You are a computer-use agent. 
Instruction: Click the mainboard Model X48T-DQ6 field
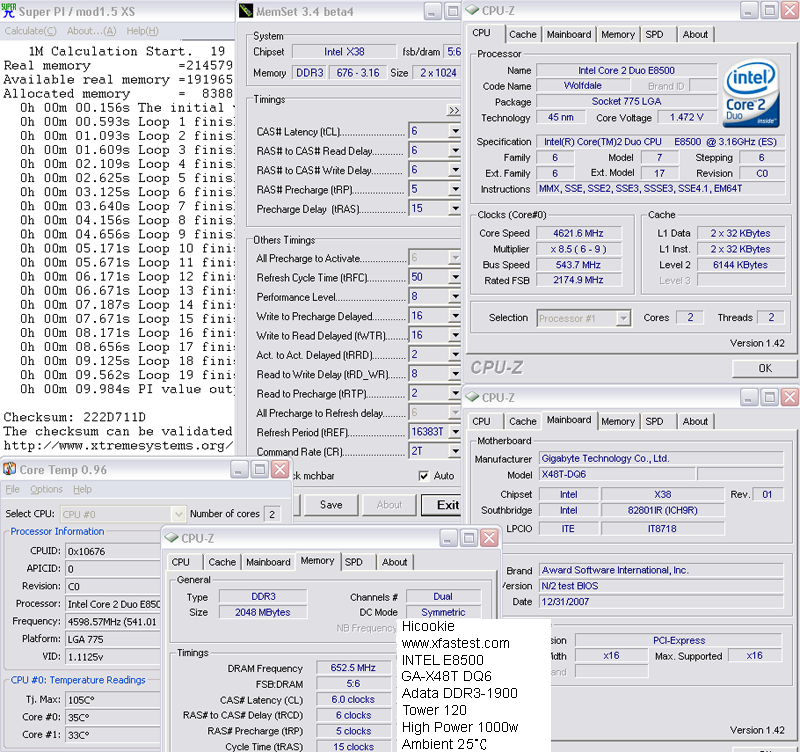click(x=617, y=474)
